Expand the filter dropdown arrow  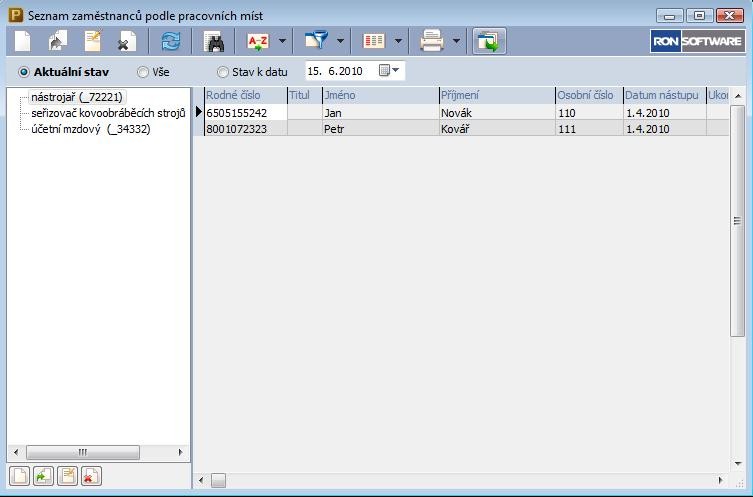340,41
